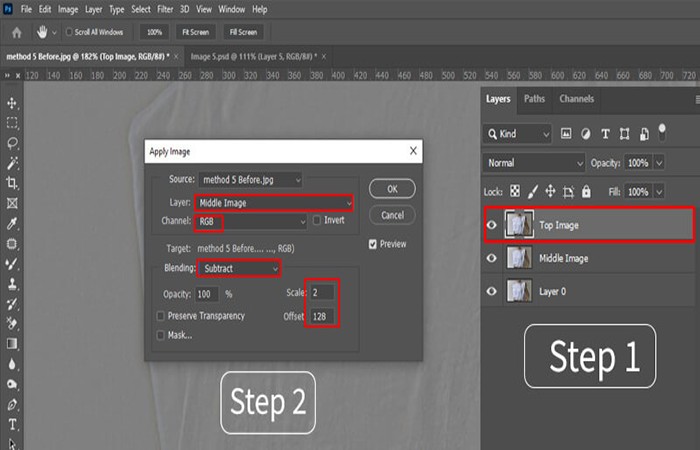Open the Layer dropdown showing Middle Image
The image size is (700, 450).
pos(274,203)
